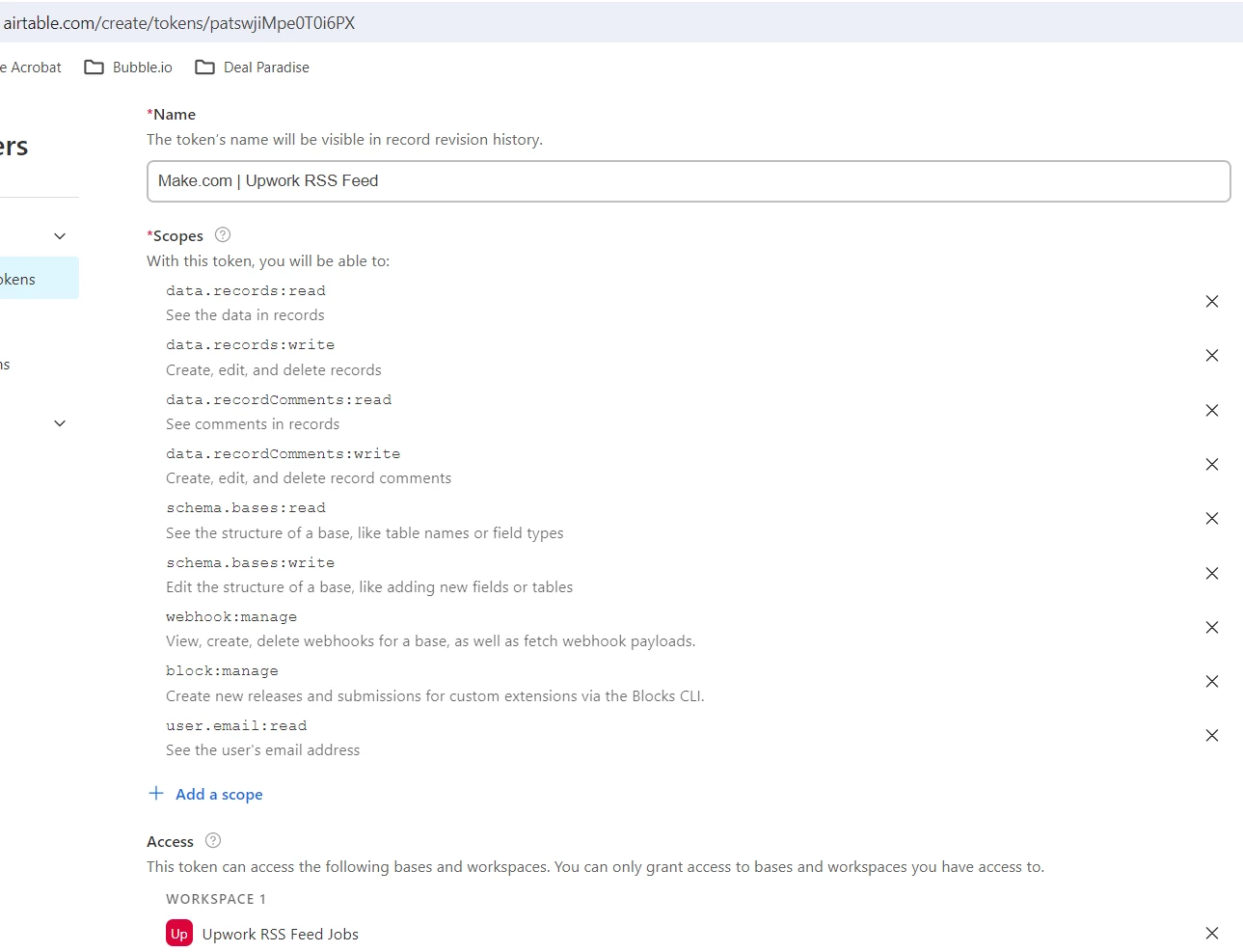Image resolution: width=1243 pixels, height=952 pixels.
Task: Click the data.records:write scope name
Action: point(251,345)
